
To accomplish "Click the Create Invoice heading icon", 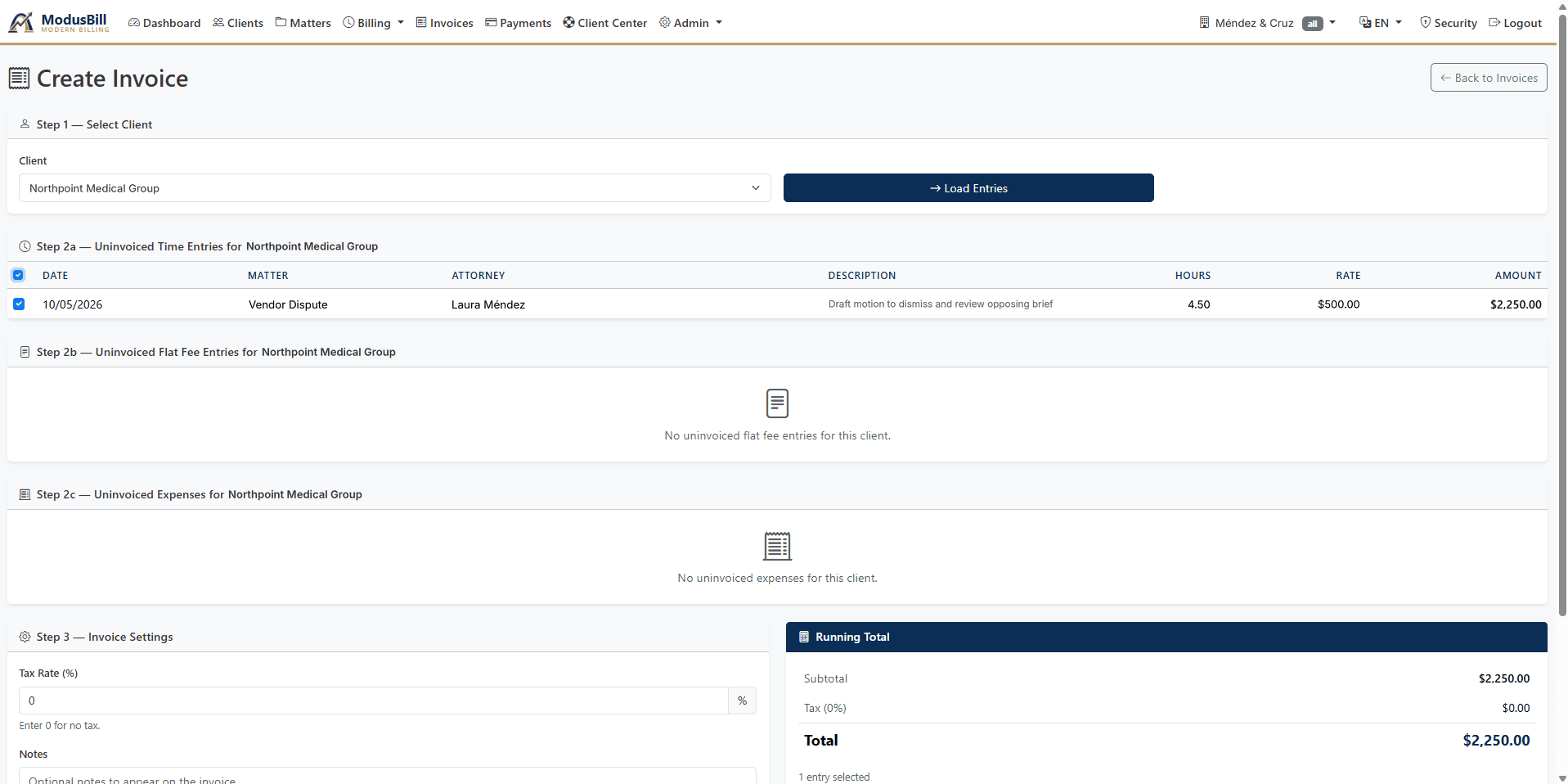I will point(19,79).
